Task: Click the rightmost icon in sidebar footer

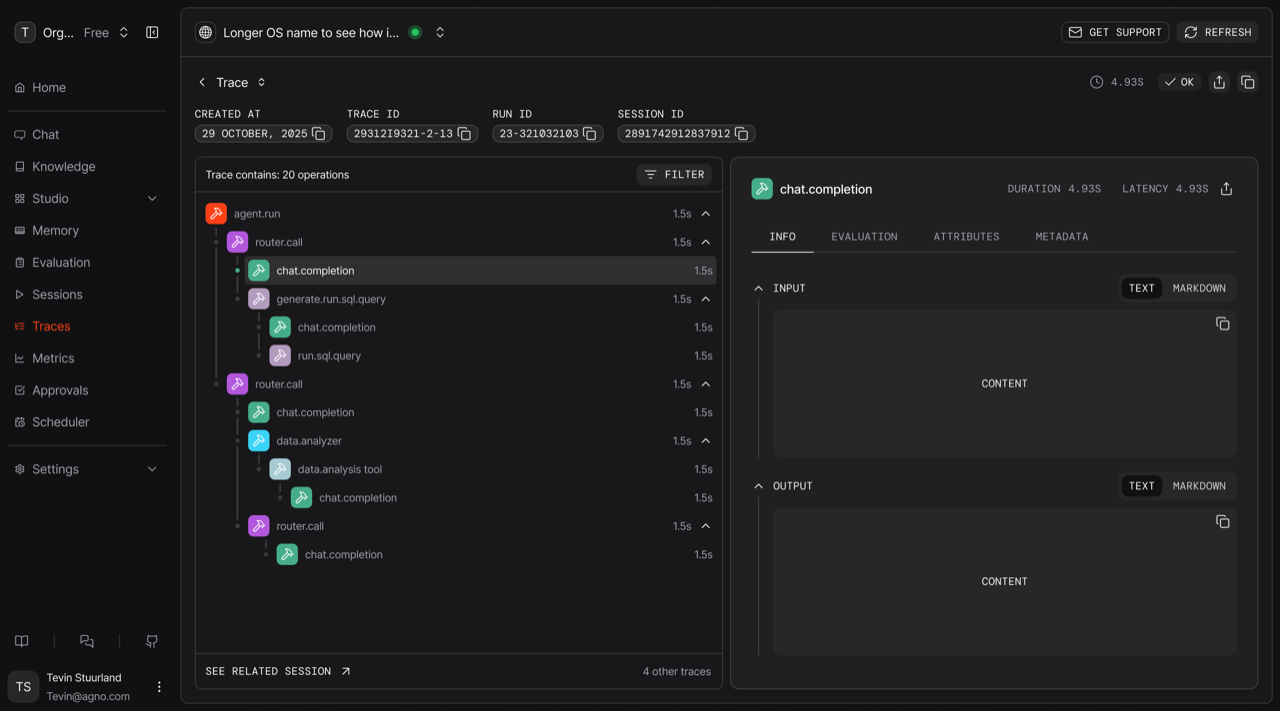Action: click(152, 641)
